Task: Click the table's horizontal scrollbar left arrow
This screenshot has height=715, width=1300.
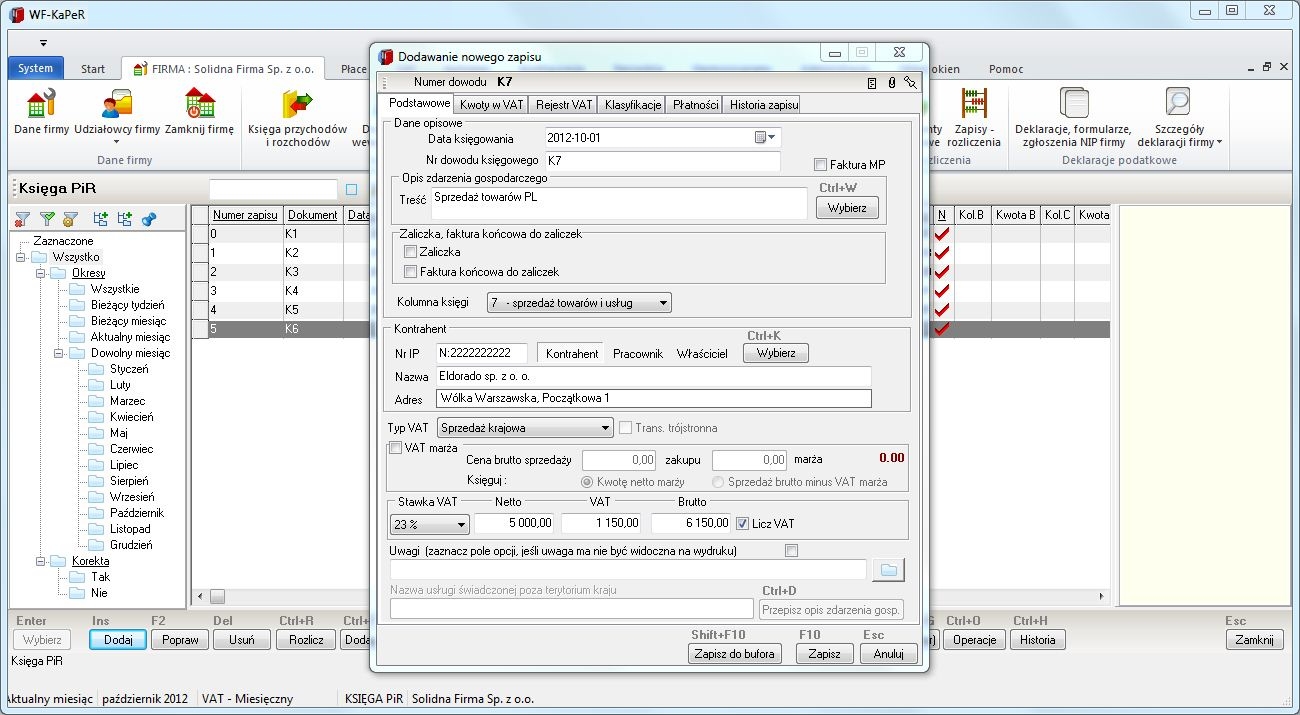Action: click(x=200, y=597)
